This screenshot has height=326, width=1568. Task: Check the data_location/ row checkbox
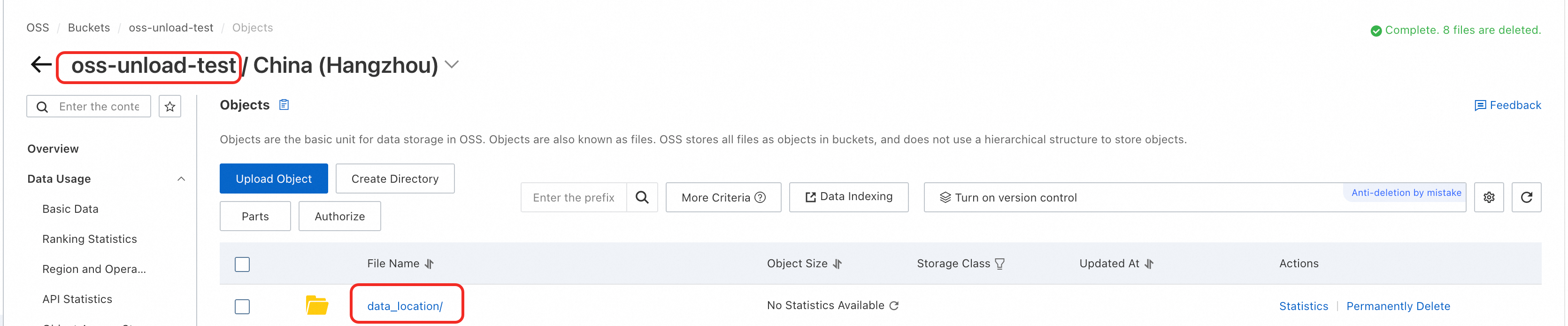[x=242, y=306]
